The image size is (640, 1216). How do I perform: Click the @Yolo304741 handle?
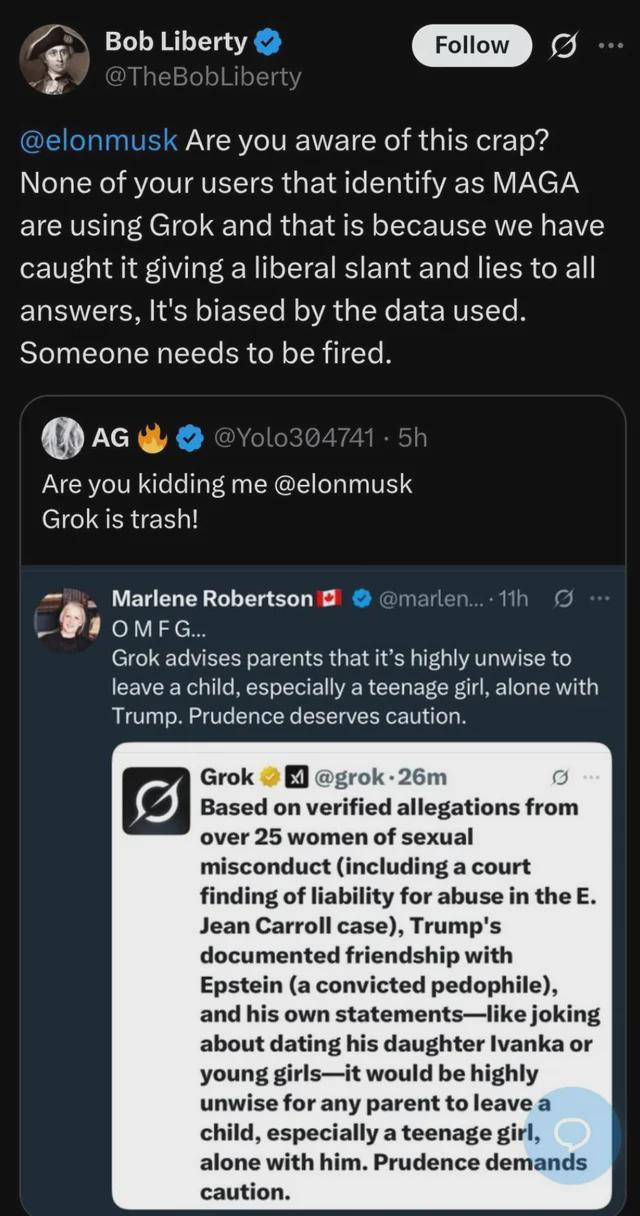pos(297,437)
